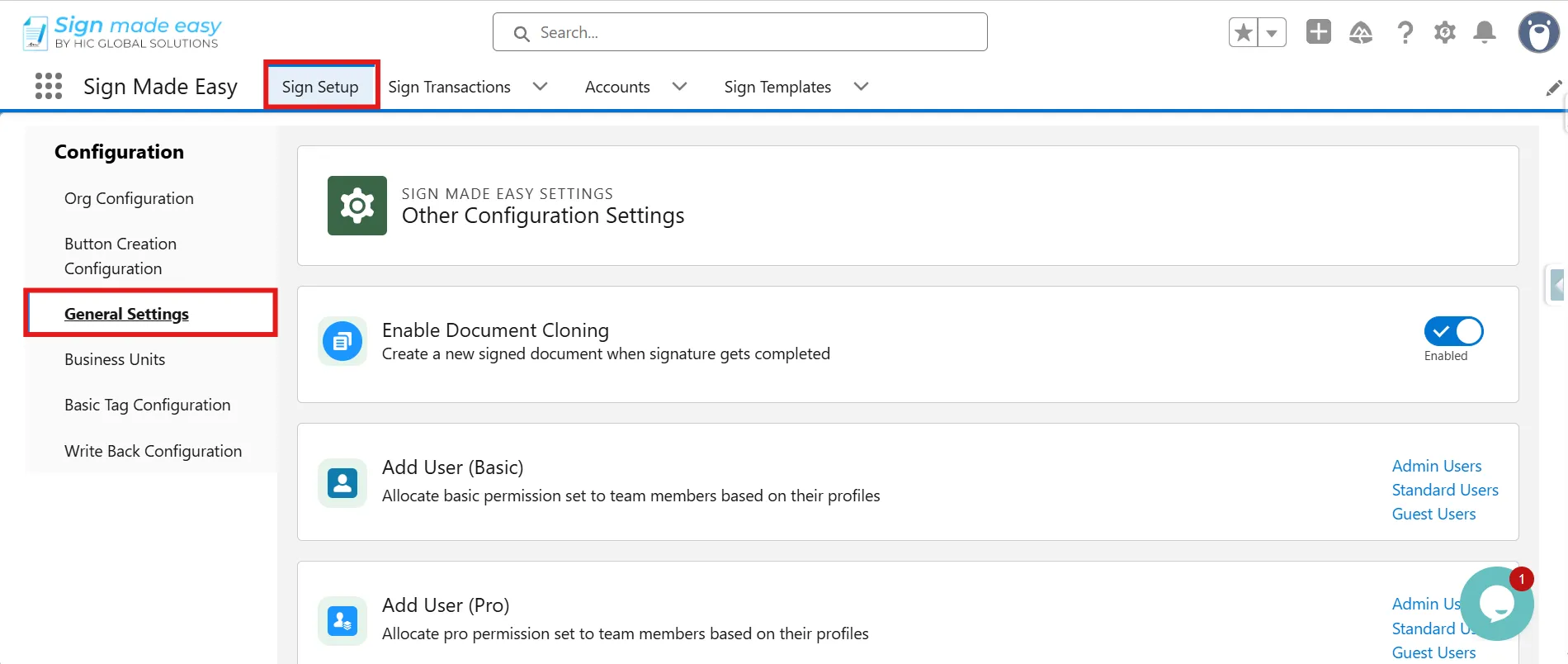Expand the Sign Transactions tab menu
The height and width of the screenshot is (664, 1568).
point(541,87)
